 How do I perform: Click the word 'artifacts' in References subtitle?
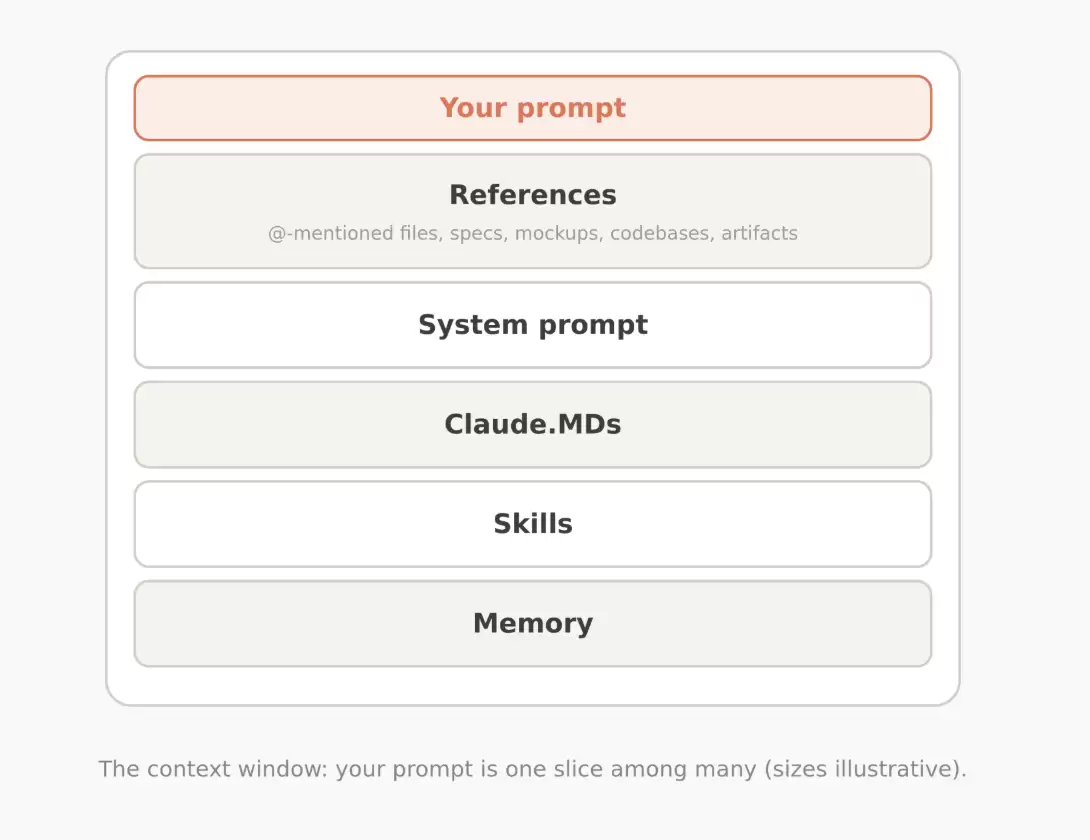pyautogui.click(x=759, y=233)
